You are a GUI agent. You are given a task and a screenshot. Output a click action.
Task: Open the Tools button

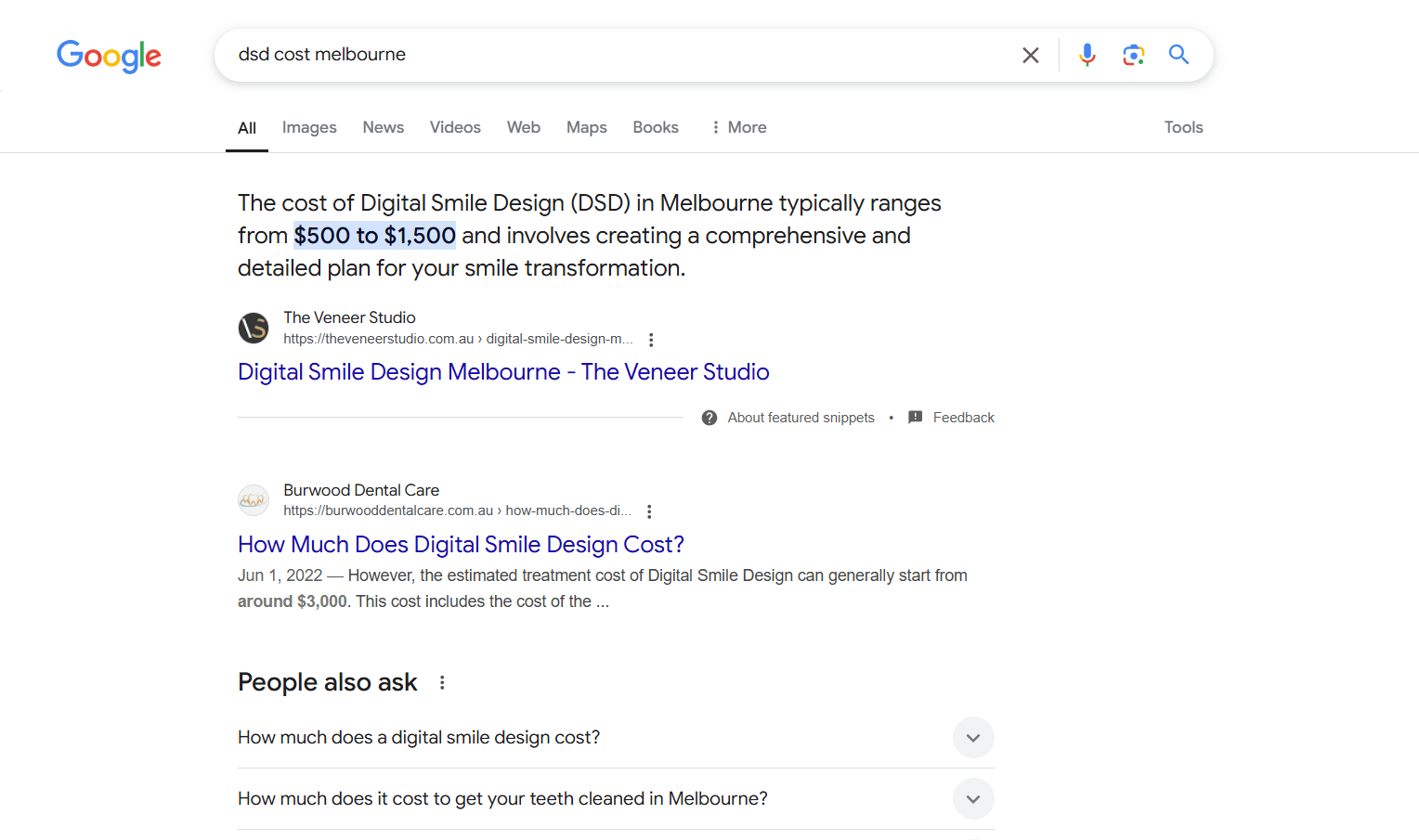click(x=1183, y=127)
